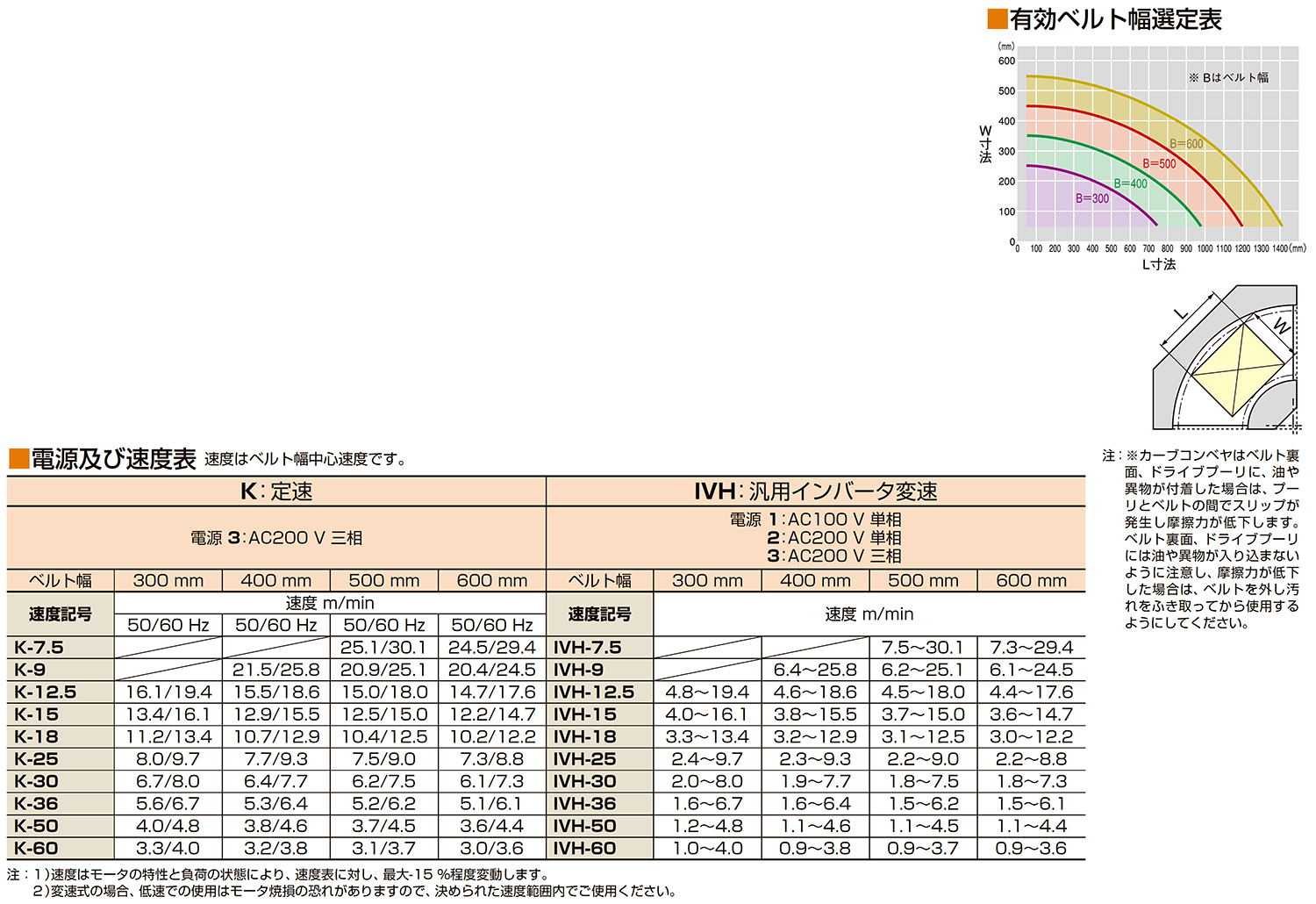Click the 1.2~4.8 cell

(707, 826)
